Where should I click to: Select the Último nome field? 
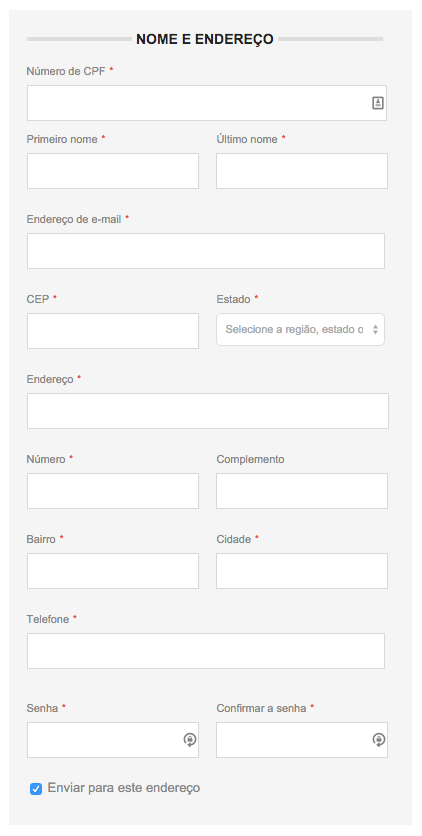pos(302,171)
